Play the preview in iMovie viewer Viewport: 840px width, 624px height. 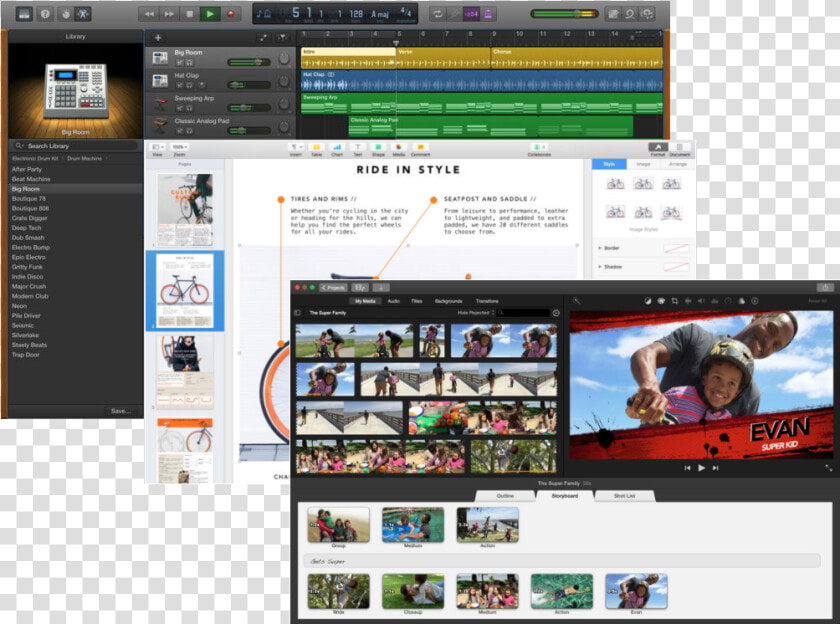coord(702,468)
